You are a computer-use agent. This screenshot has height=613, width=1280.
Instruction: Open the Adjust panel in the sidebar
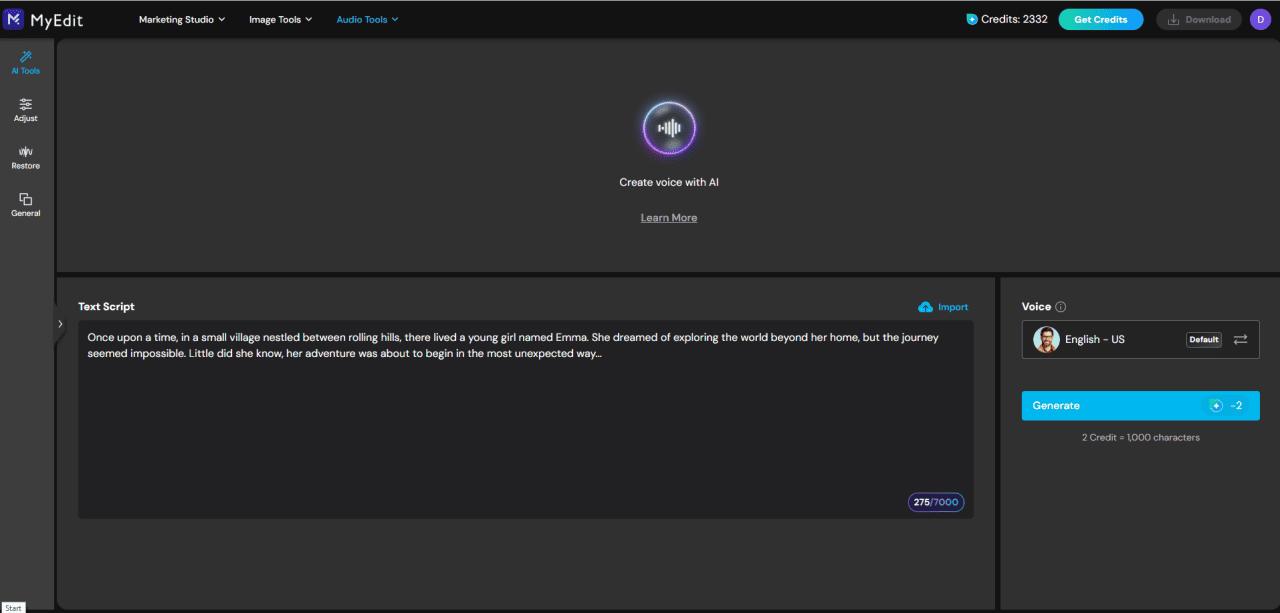click(x=25, y=110)
